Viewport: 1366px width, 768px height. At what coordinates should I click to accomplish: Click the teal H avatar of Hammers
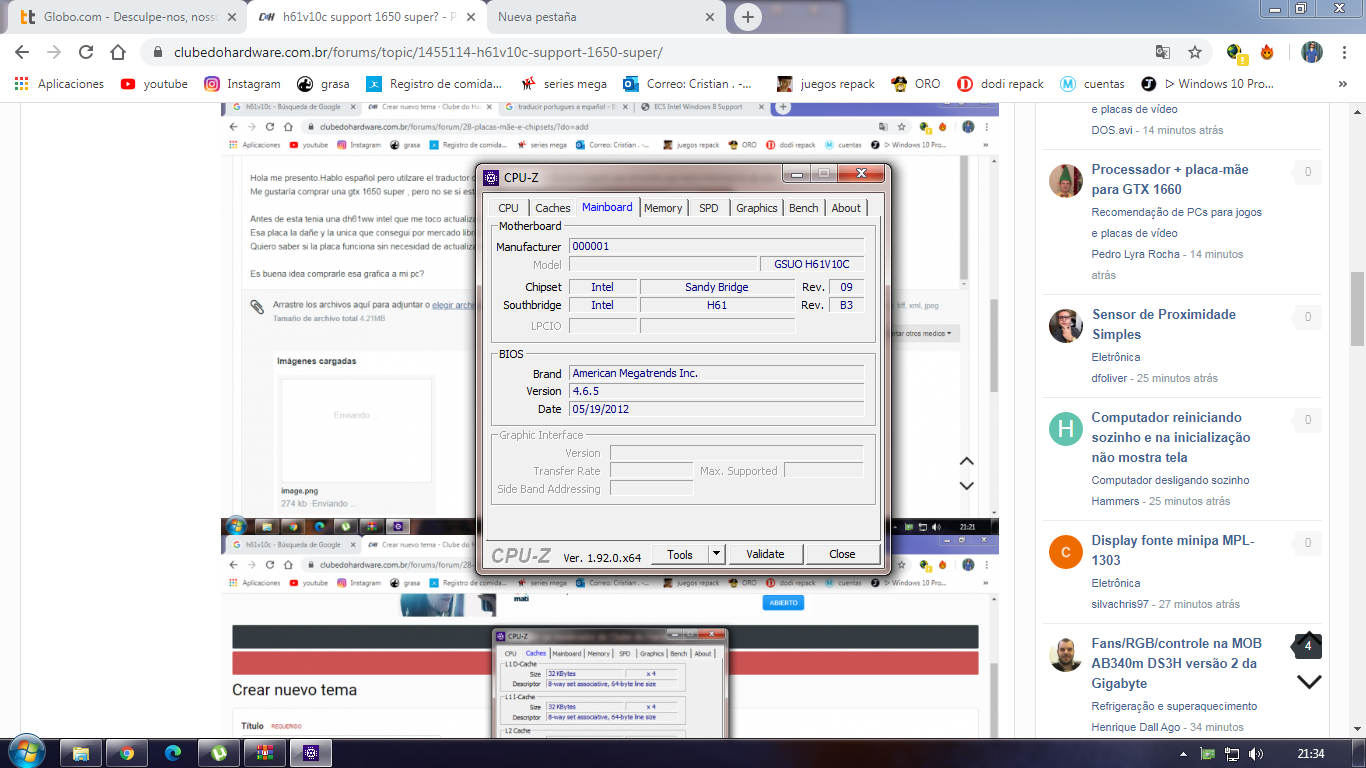[1066, 429]
